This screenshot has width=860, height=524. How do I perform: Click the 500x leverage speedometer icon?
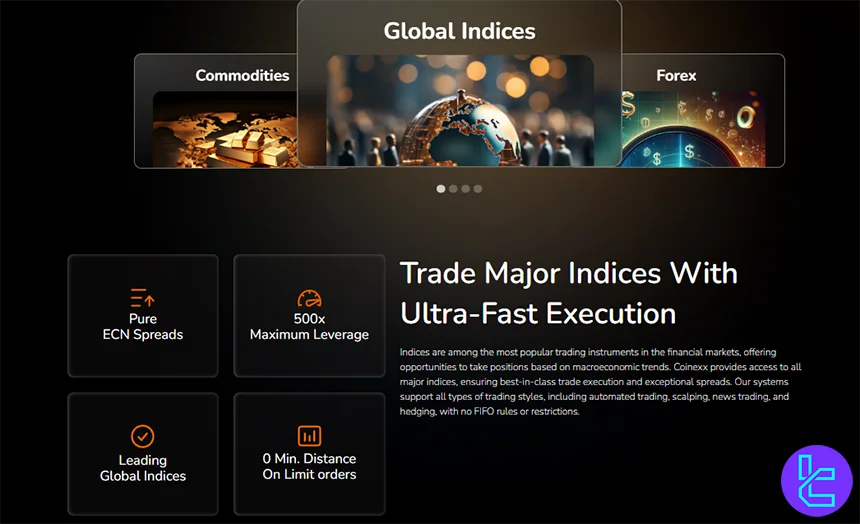(x=309, y=298)
